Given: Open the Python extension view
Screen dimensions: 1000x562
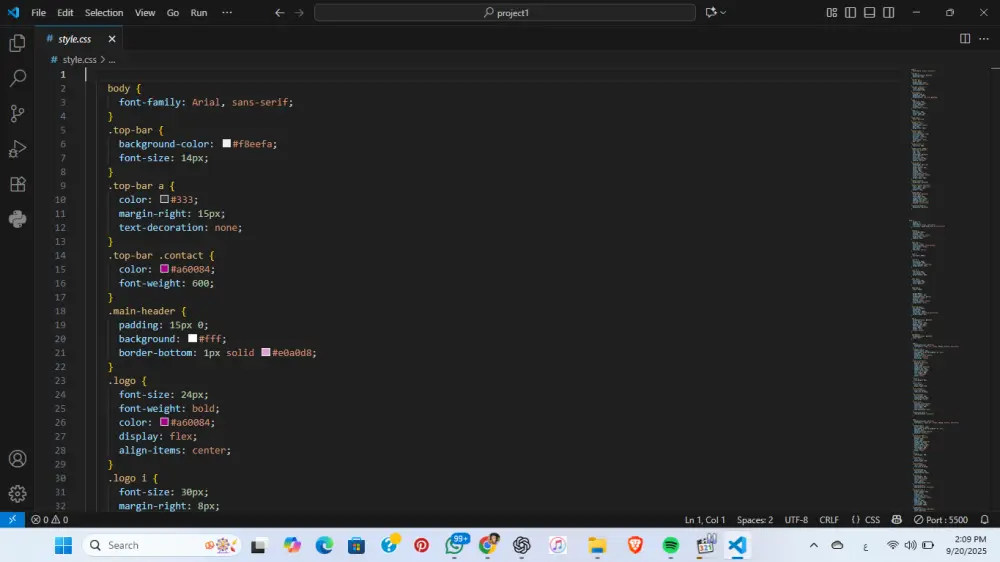Looking at the screenshot, I should point(17,219).
